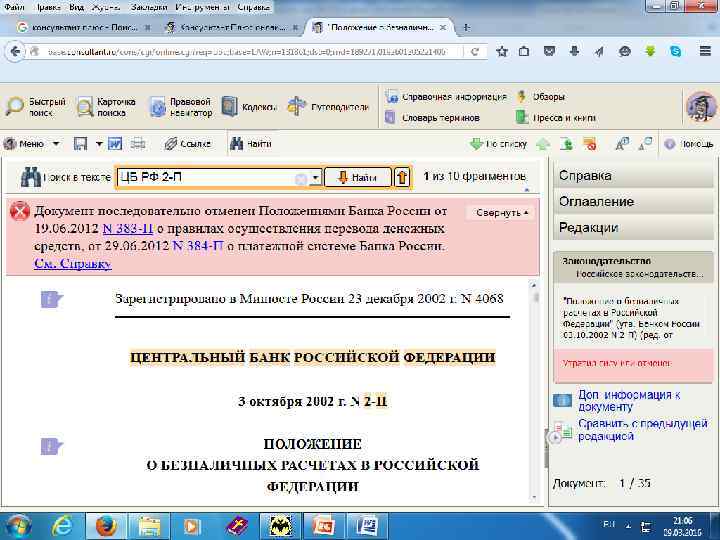
Task: Open the Firefox downloads arrow icon
Action: pyautogui.click(x=574, y=51)
